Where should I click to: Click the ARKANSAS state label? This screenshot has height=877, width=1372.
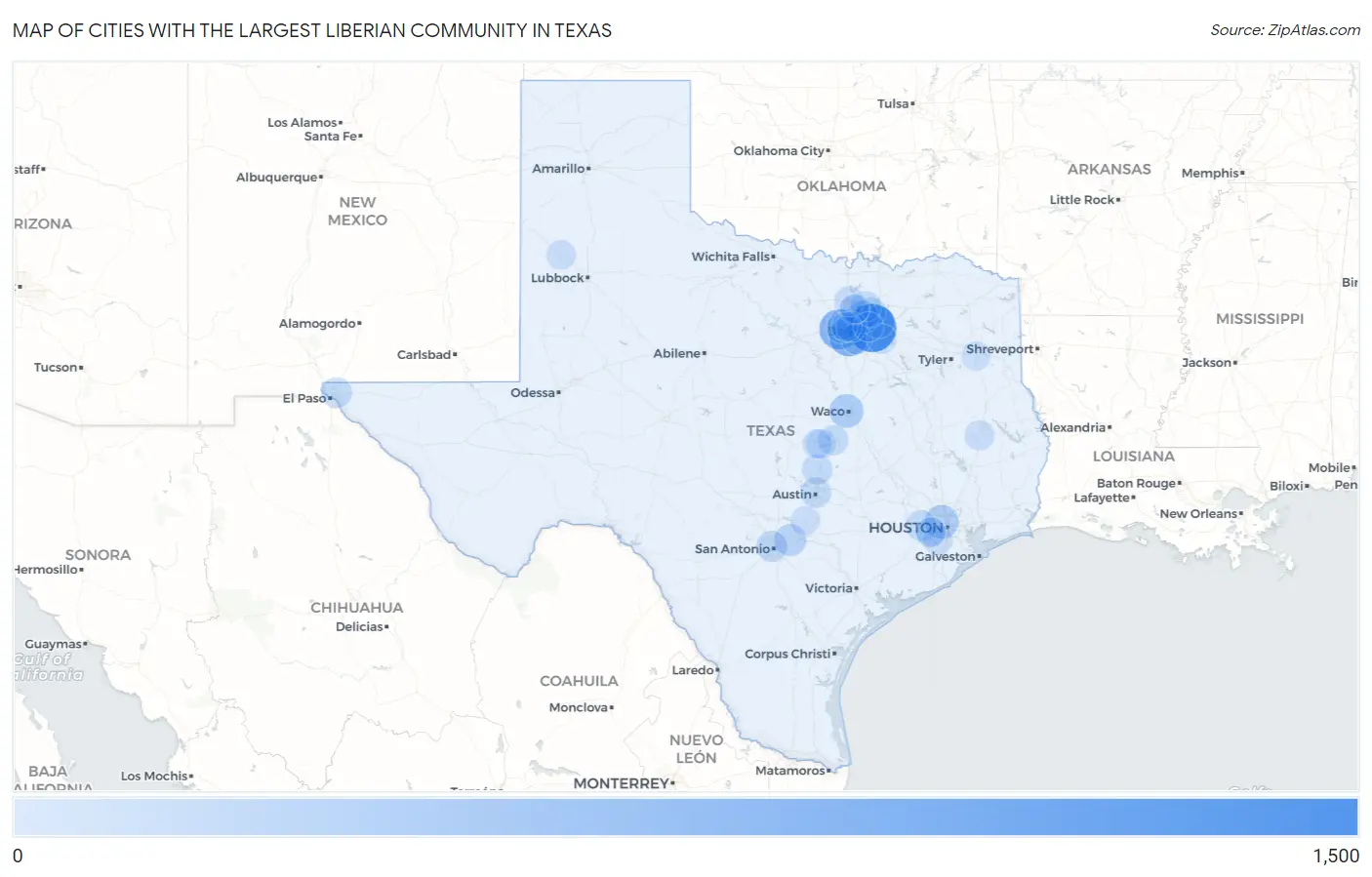coord(1110,169)
